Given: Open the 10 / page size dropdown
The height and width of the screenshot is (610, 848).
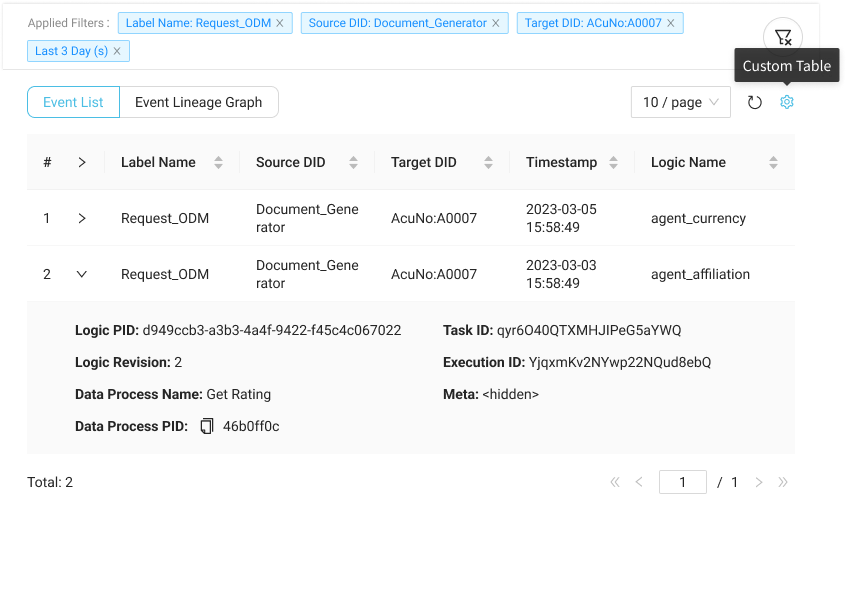Looking at the screenshot, I should (x=680, y=102).
